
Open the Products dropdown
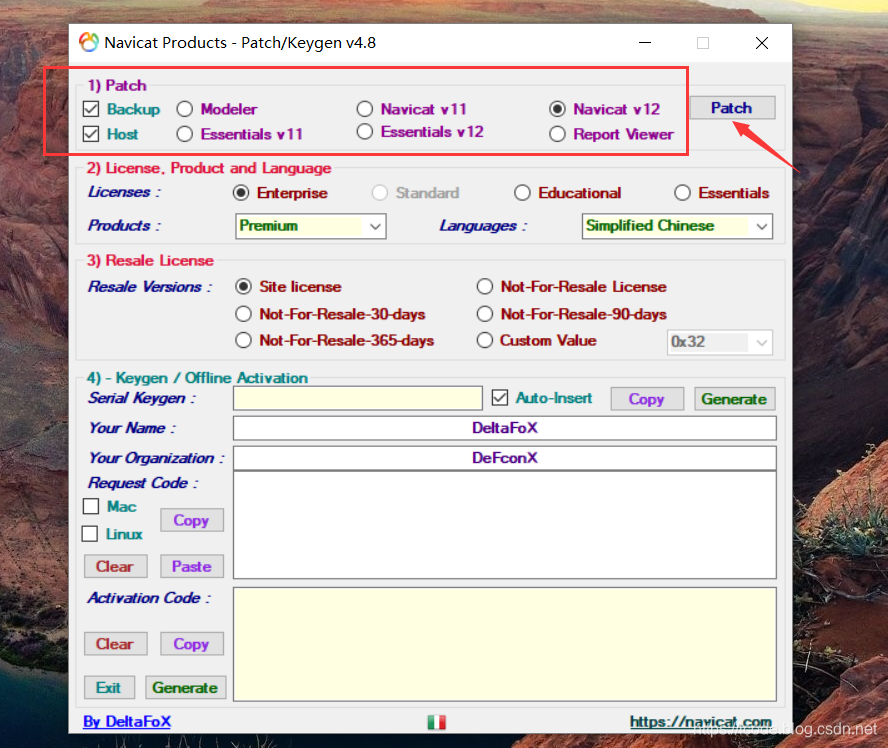[x=311, y=226]
